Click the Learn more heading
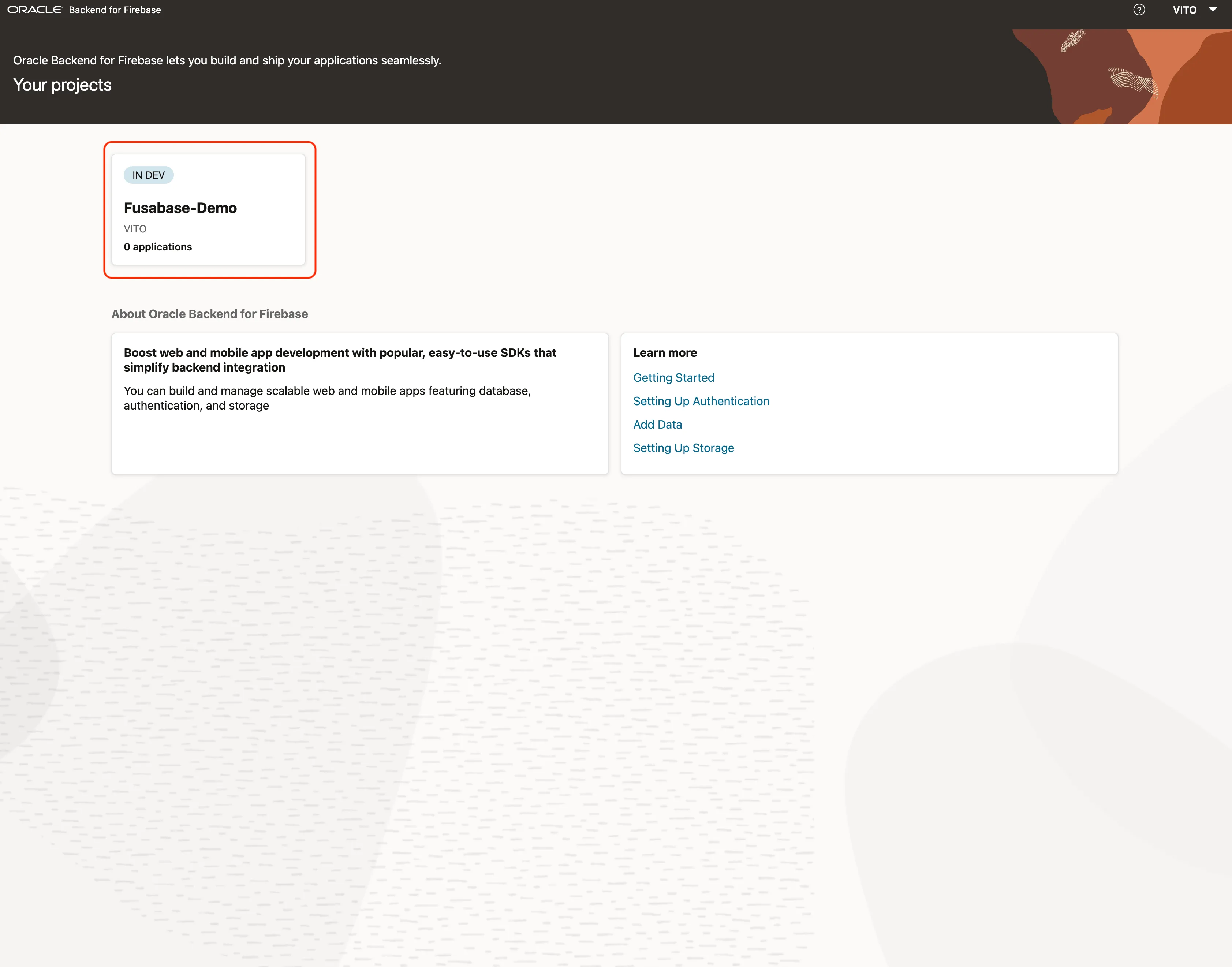The image size is (1232, 967). point(665,353)
